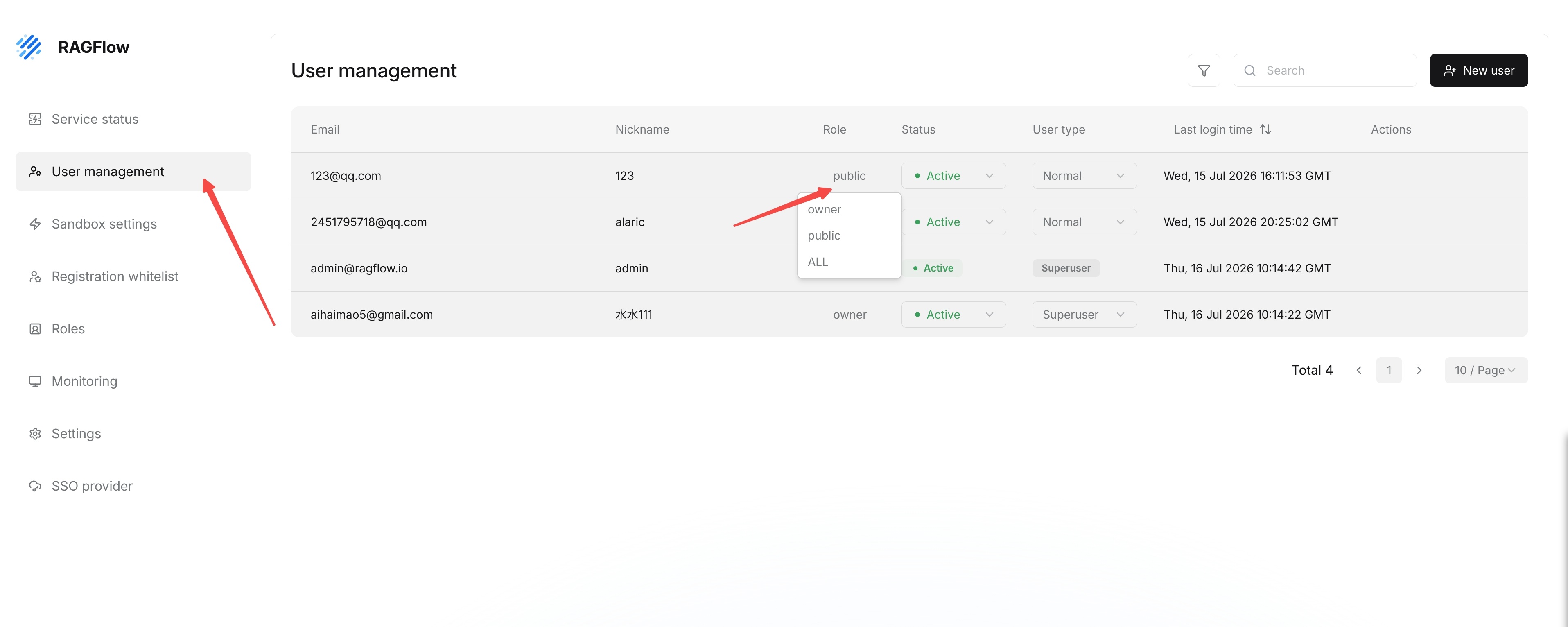Open the Settings sidebar item
Image resolution: width=1568 pixels, height=627 pixels.
point(133,433)
